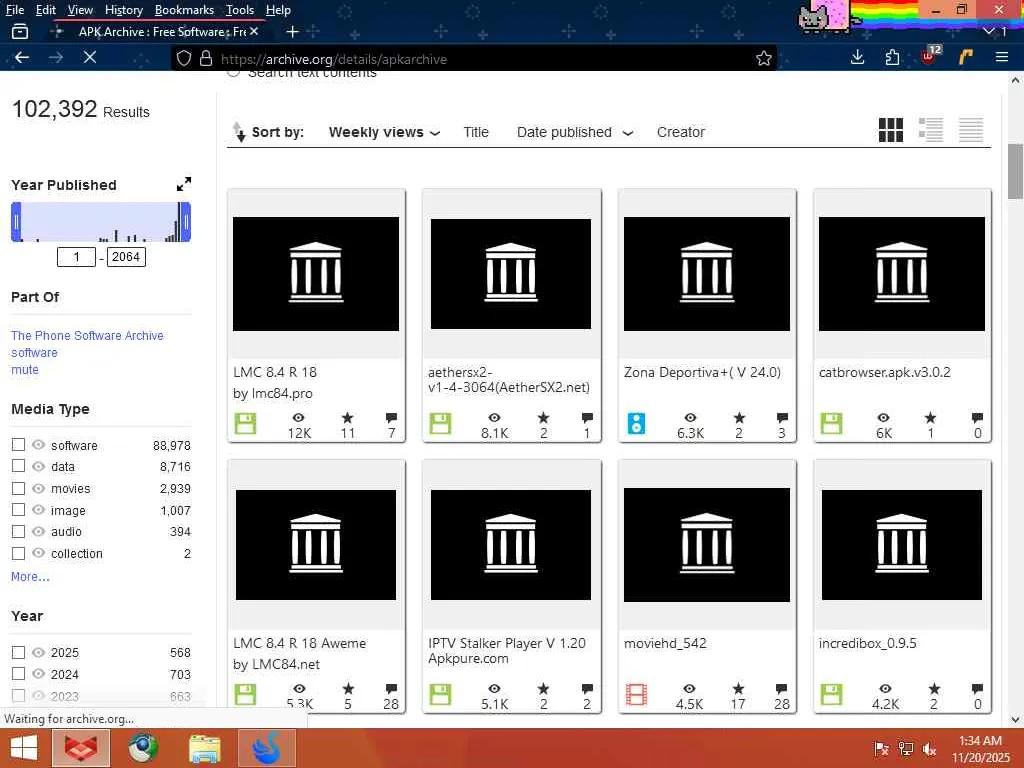Screen dimensions: 1024x768
Task: Check the collection media type checkbox
Action: 18,553
